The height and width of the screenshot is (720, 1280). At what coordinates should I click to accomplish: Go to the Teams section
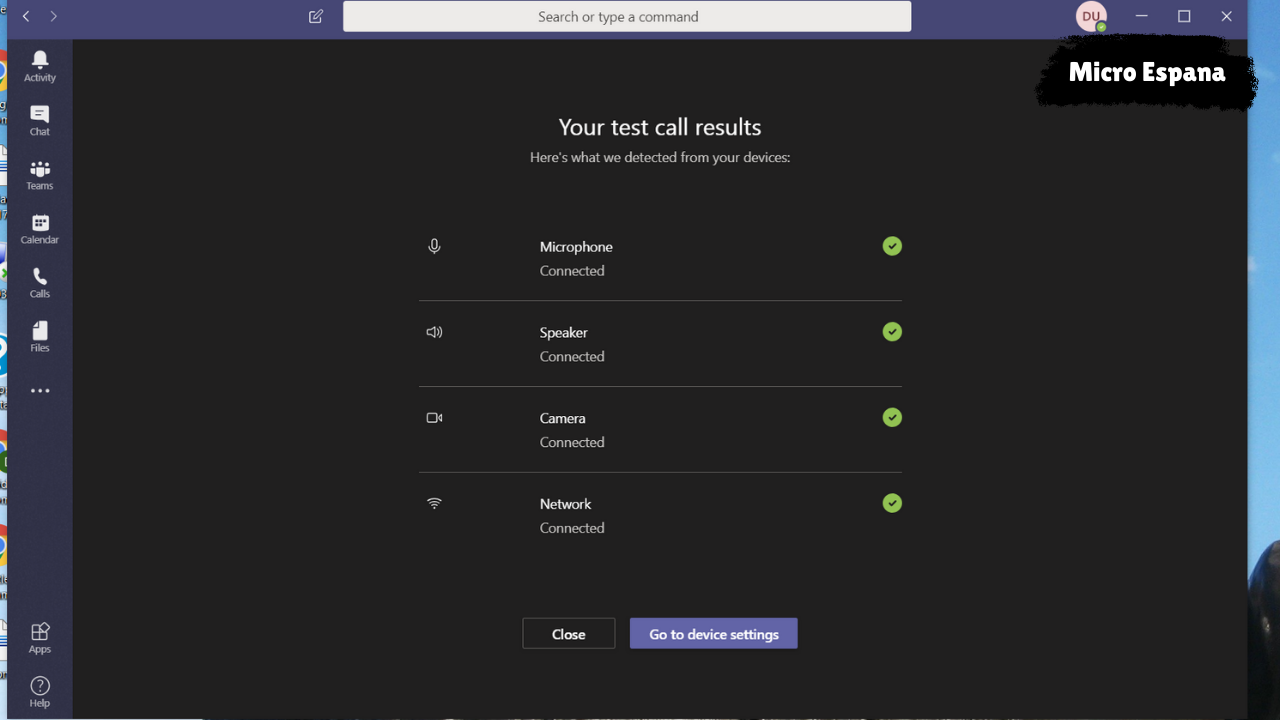tap(40, 174)
